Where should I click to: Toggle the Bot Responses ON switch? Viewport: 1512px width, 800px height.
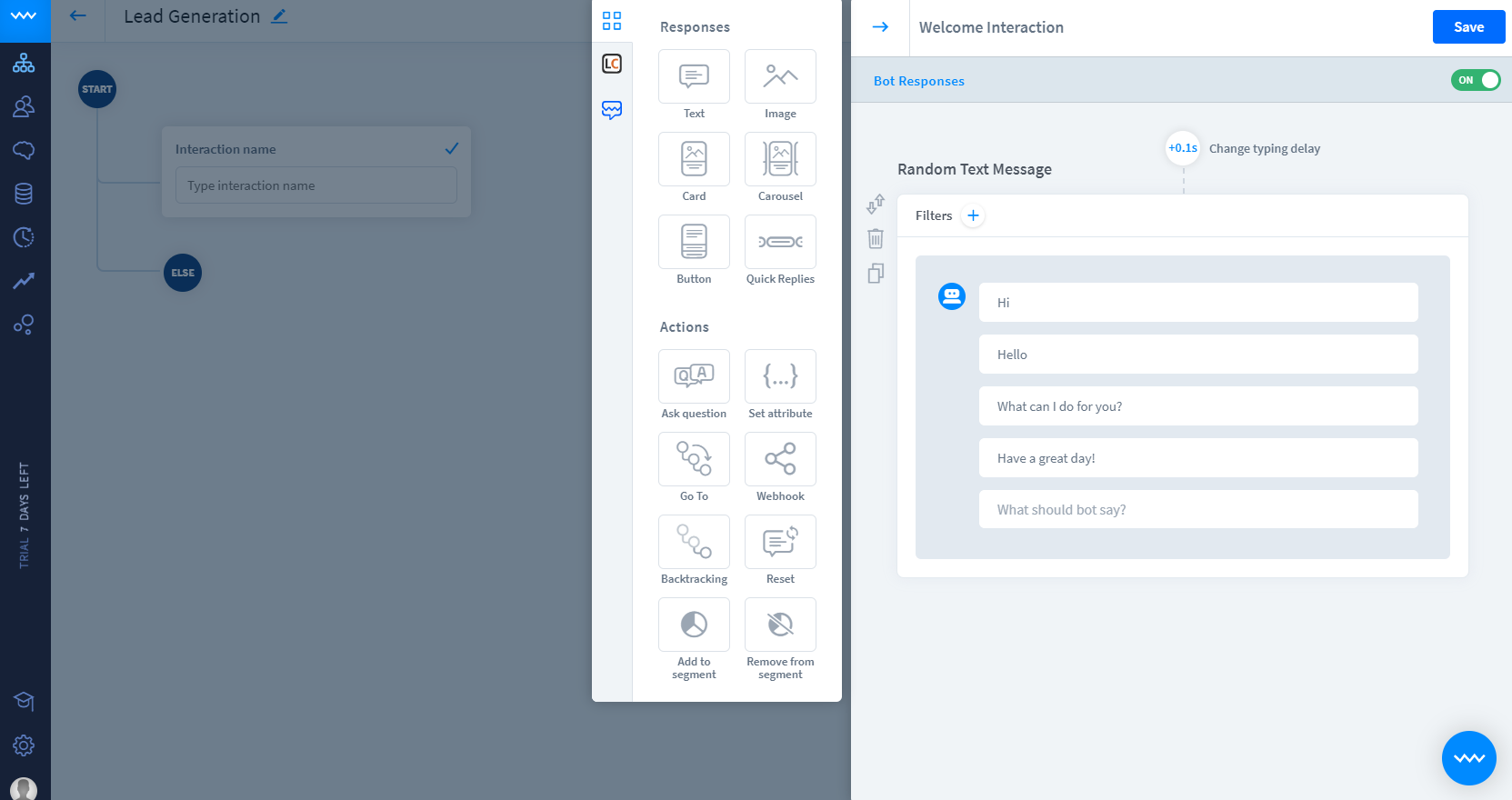pos(1476,80)
